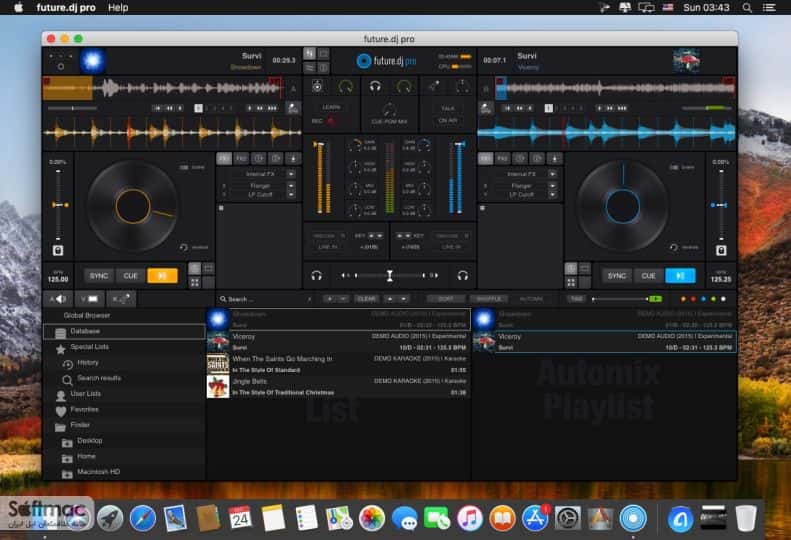The height and width of the screenshot is (540, 791).
Task: Switch to the audio browser tab with speaker icon
Action: click(x=59, y=299)
